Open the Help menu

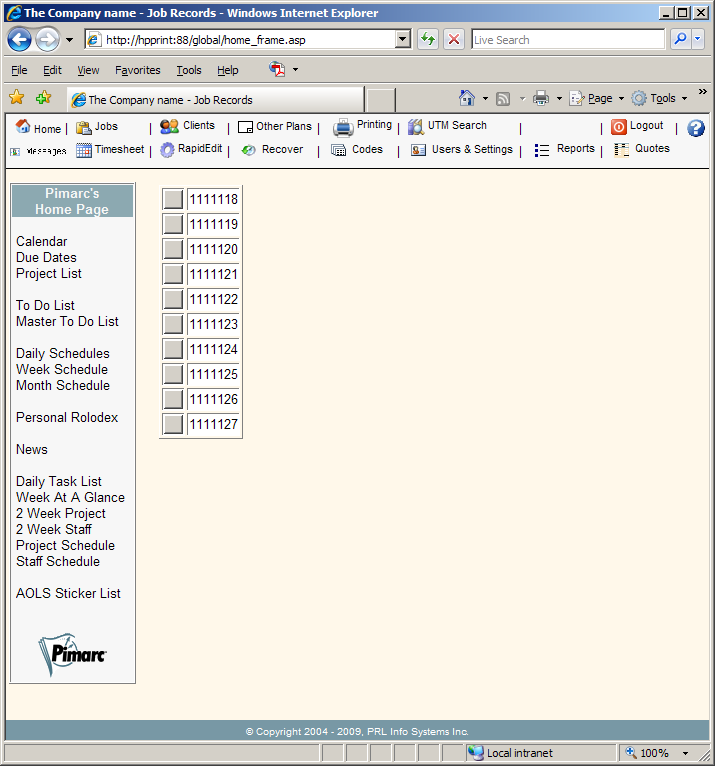[228, 70]
